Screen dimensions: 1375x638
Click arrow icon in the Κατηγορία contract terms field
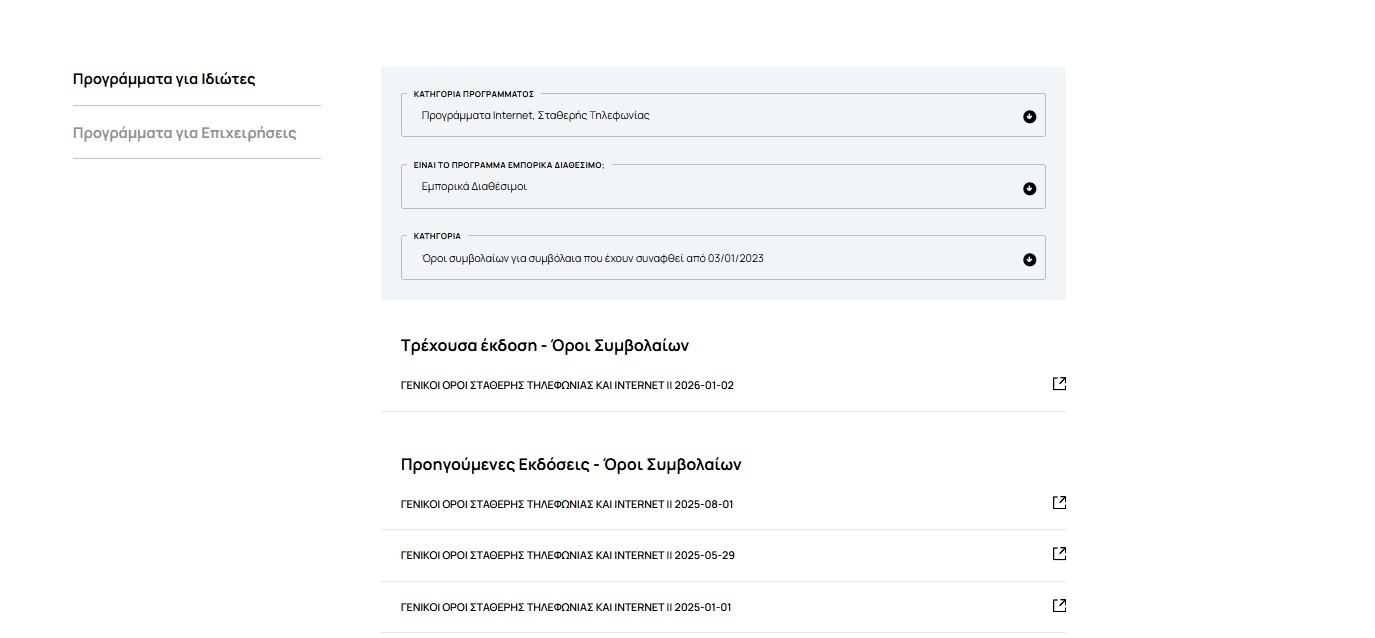tap(1029, 260)
